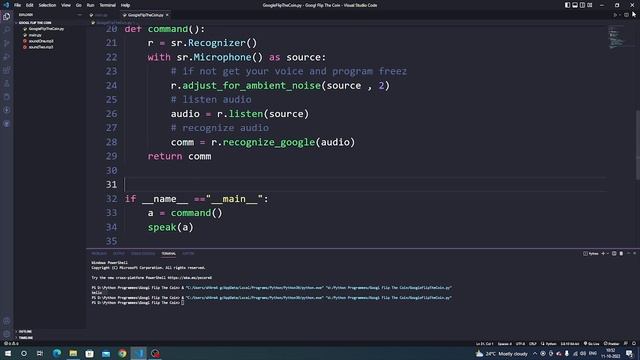640x360 pixels.
Task: Open GoogleFlipTheCoin.py in the explorer tree
Action: [46, 29]
